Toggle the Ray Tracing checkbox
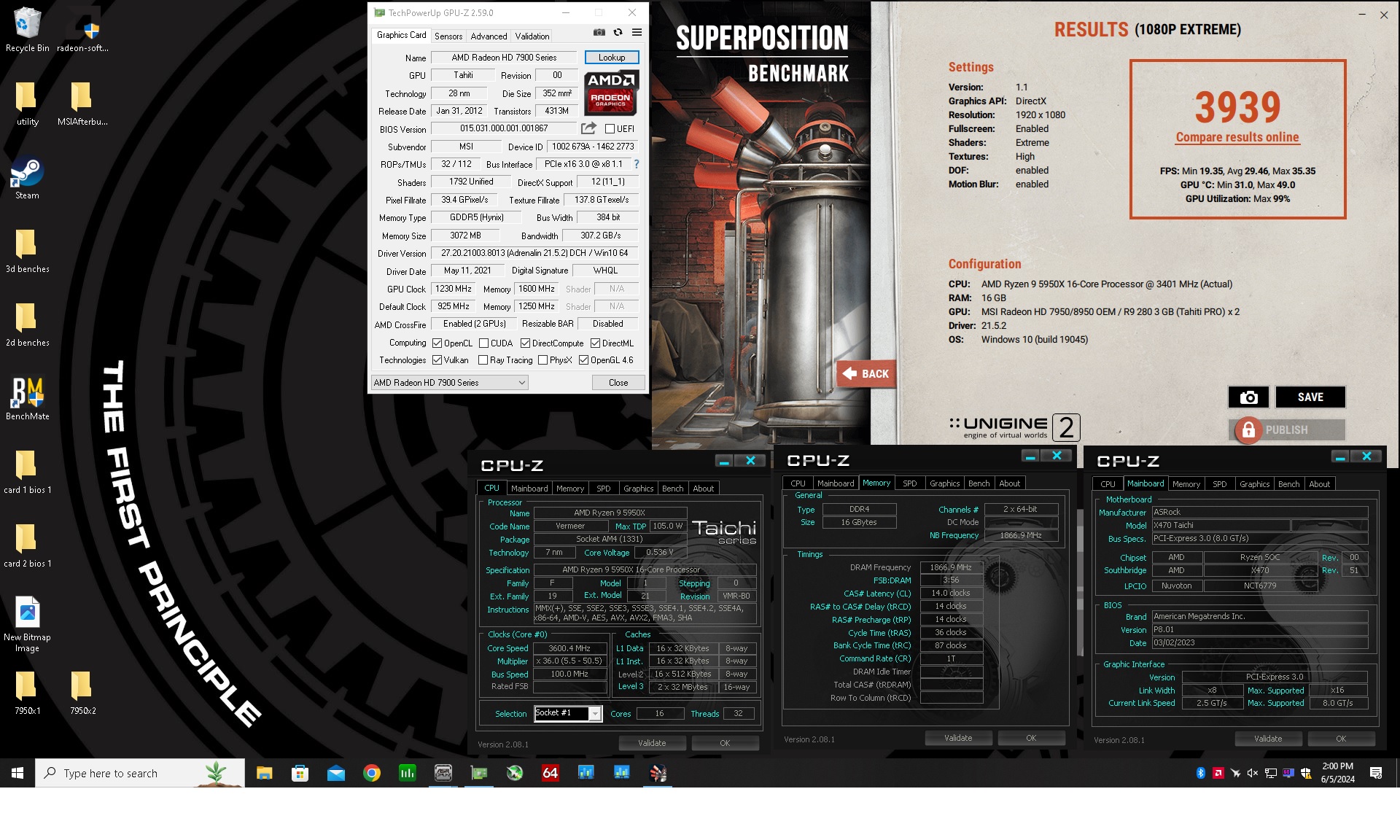This screenshot has height=840, width=1400. (x=483, y=360)
